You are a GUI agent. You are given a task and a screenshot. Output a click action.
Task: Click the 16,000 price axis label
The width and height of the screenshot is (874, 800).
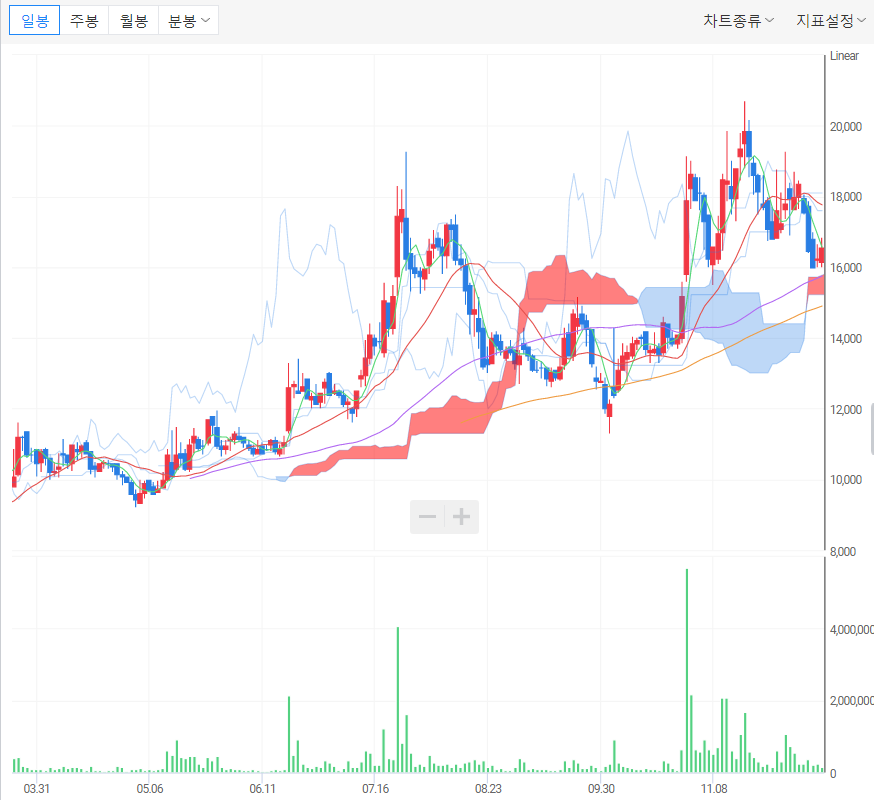(x=846, y=268)
